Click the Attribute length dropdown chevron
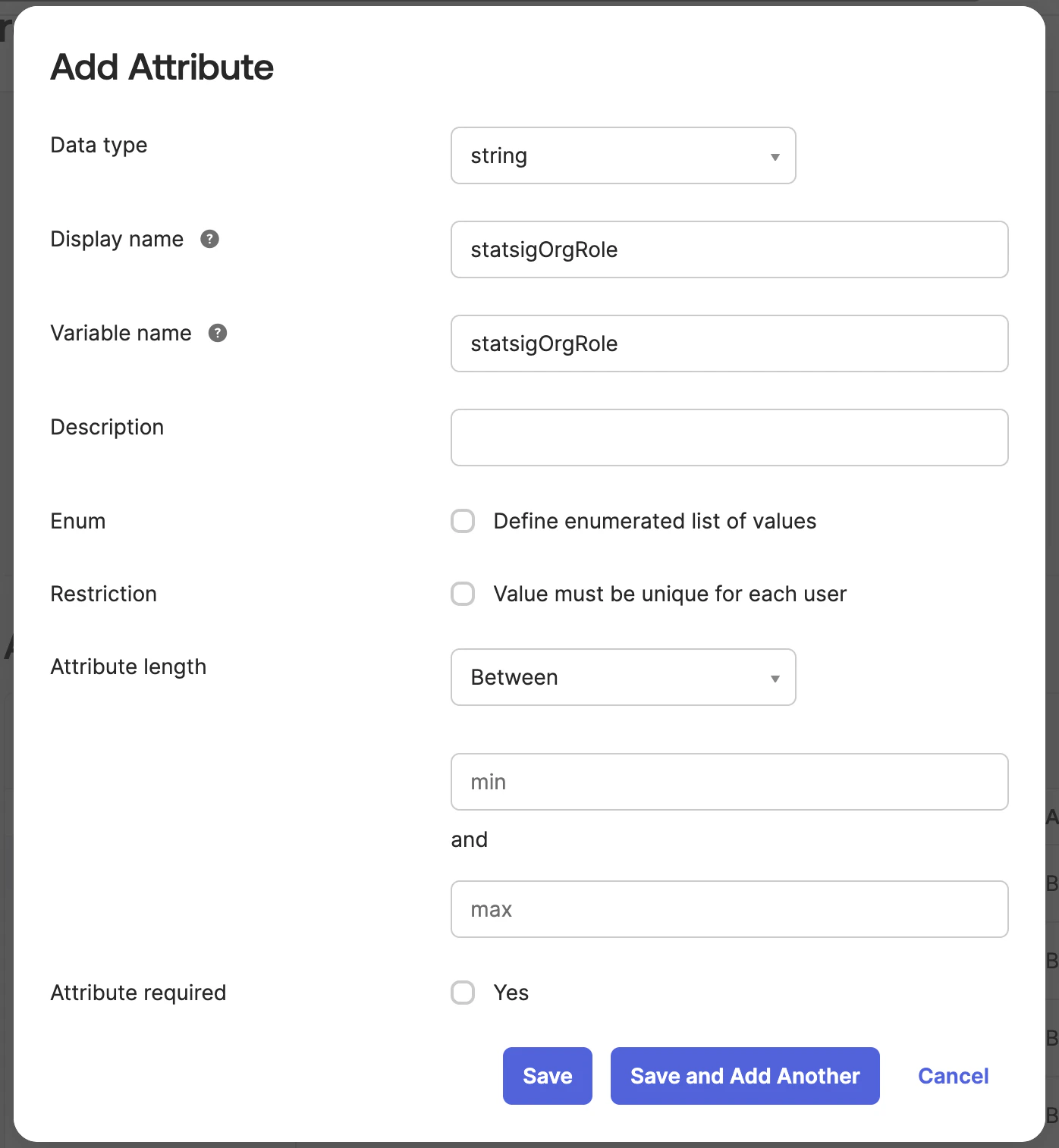 (775, 677)
